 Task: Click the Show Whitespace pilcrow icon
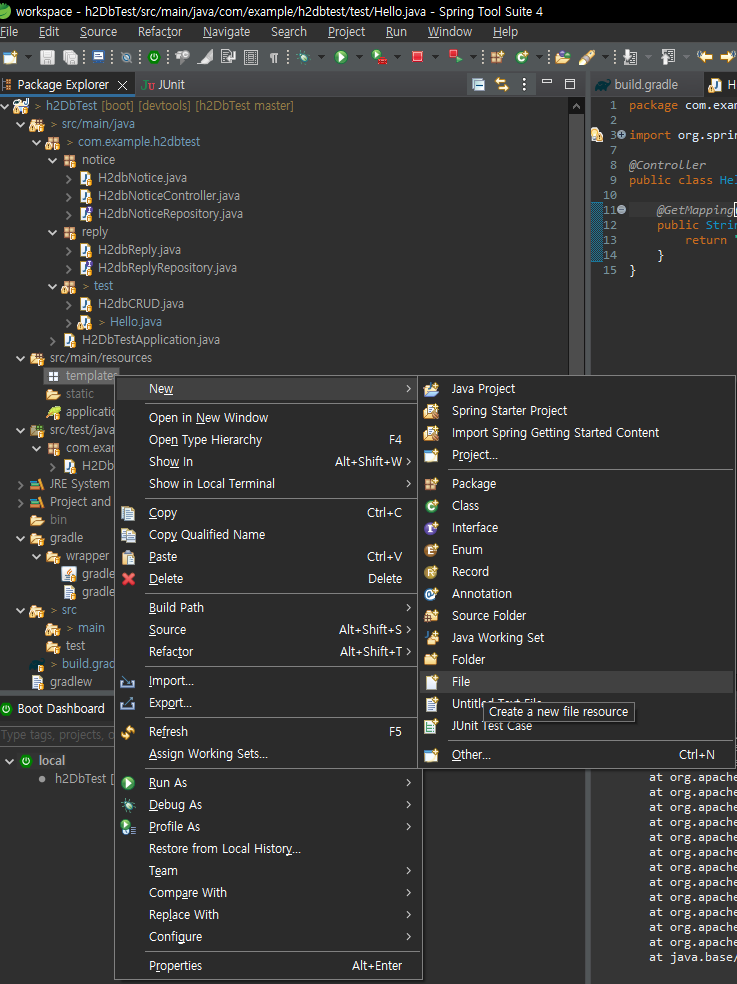pos(274,58)
